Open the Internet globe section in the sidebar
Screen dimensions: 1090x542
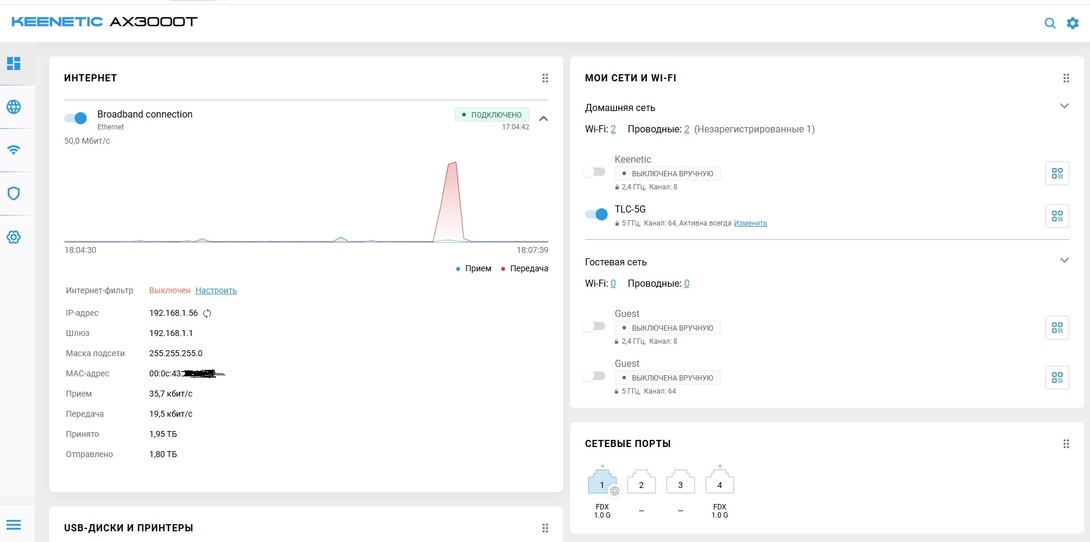point(14,107)
